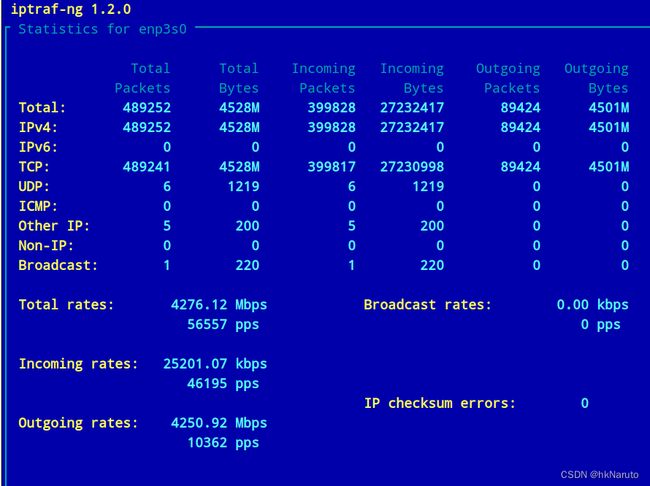Click the IPv4 row label
This screenshot has height=486, width=650.
click(x=38, y=127)
